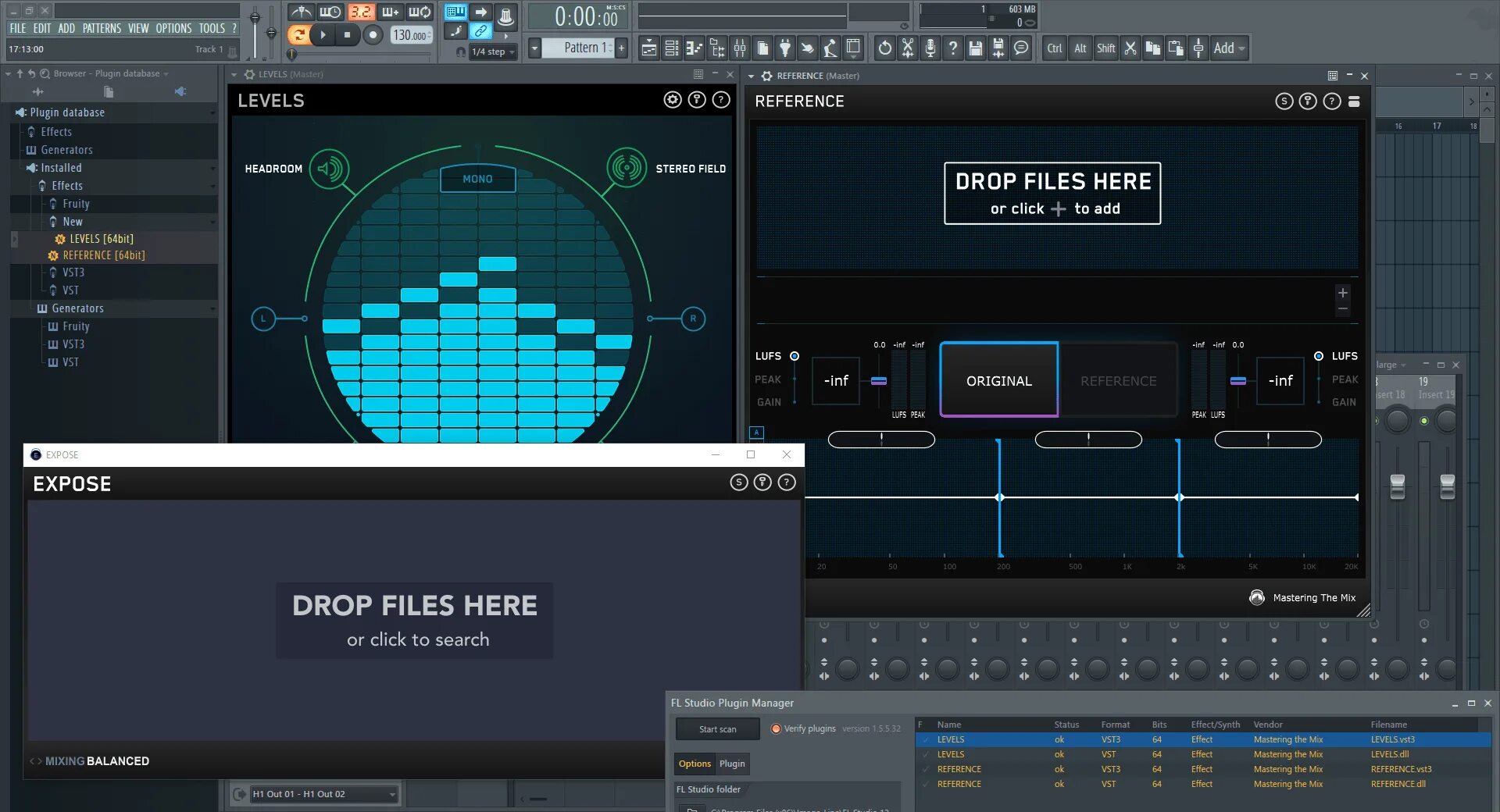The width and height of the screenshot is (1500, 812).
Task: Open the playlist view from toolbar
Action: (x=648, y=48)
